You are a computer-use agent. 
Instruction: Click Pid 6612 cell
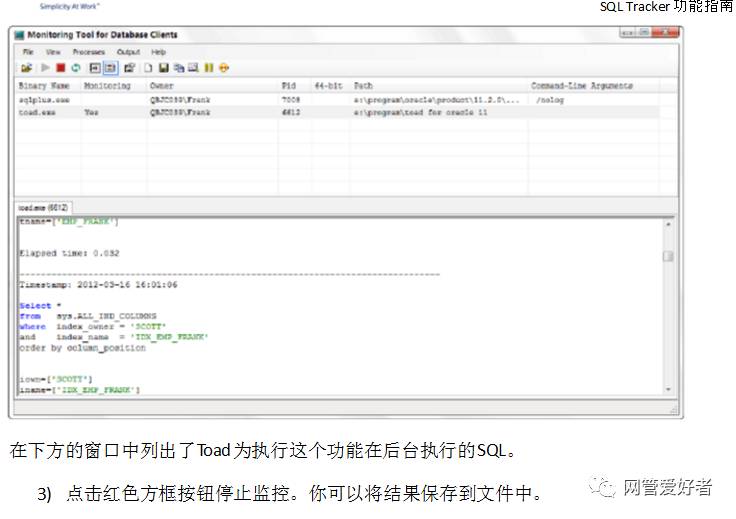[291, 112]
